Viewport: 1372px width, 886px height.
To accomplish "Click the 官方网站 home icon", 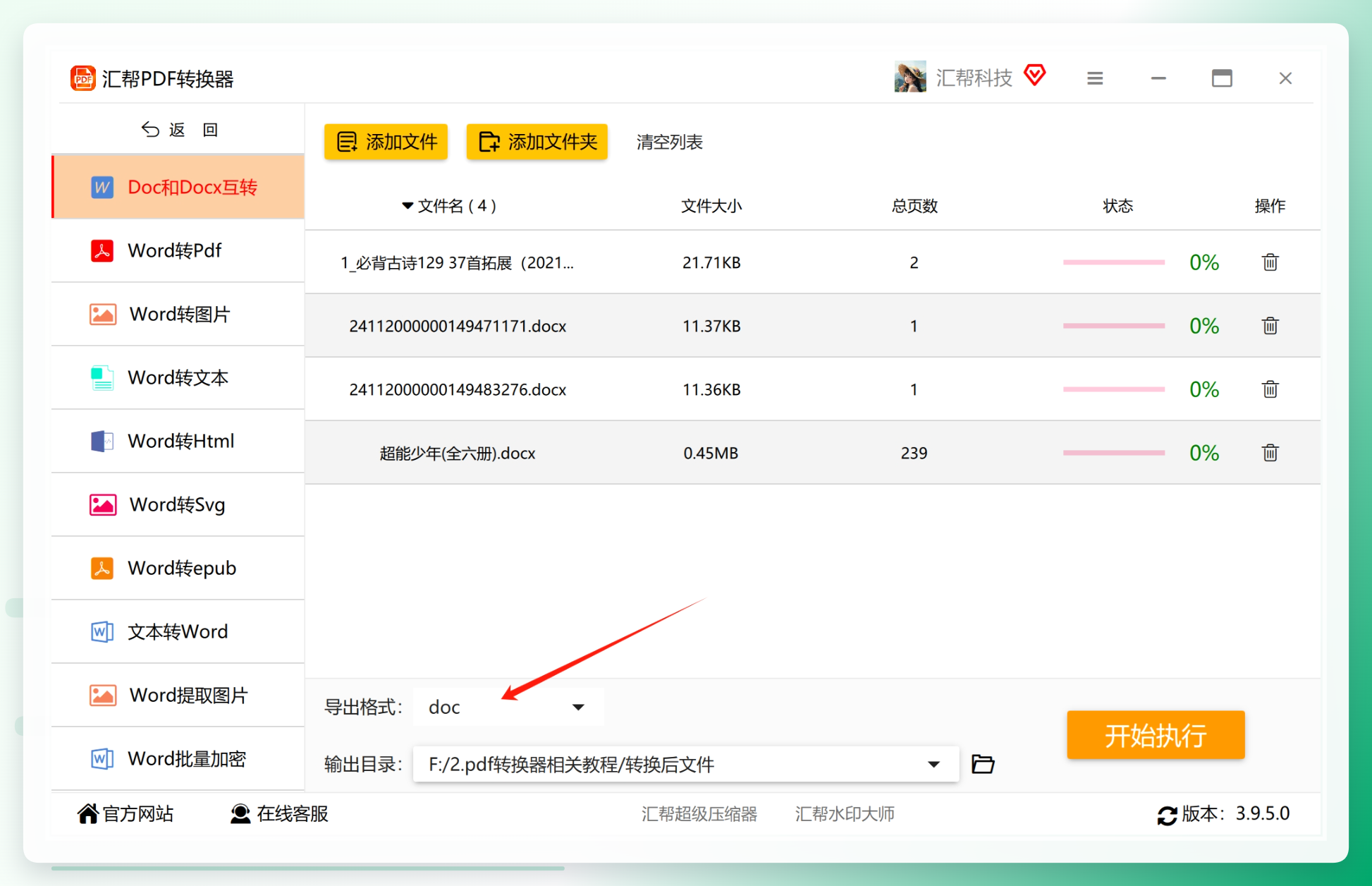I will coord(88,813).
